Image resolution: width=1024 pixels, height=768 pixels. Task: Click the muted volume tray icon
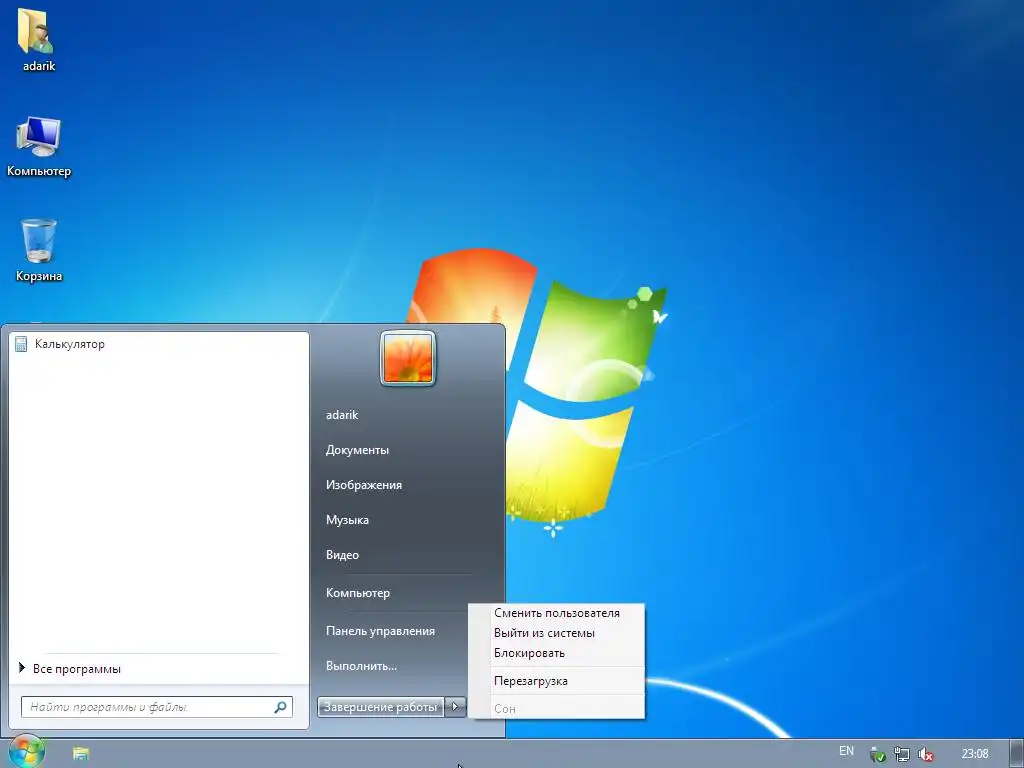925,755
